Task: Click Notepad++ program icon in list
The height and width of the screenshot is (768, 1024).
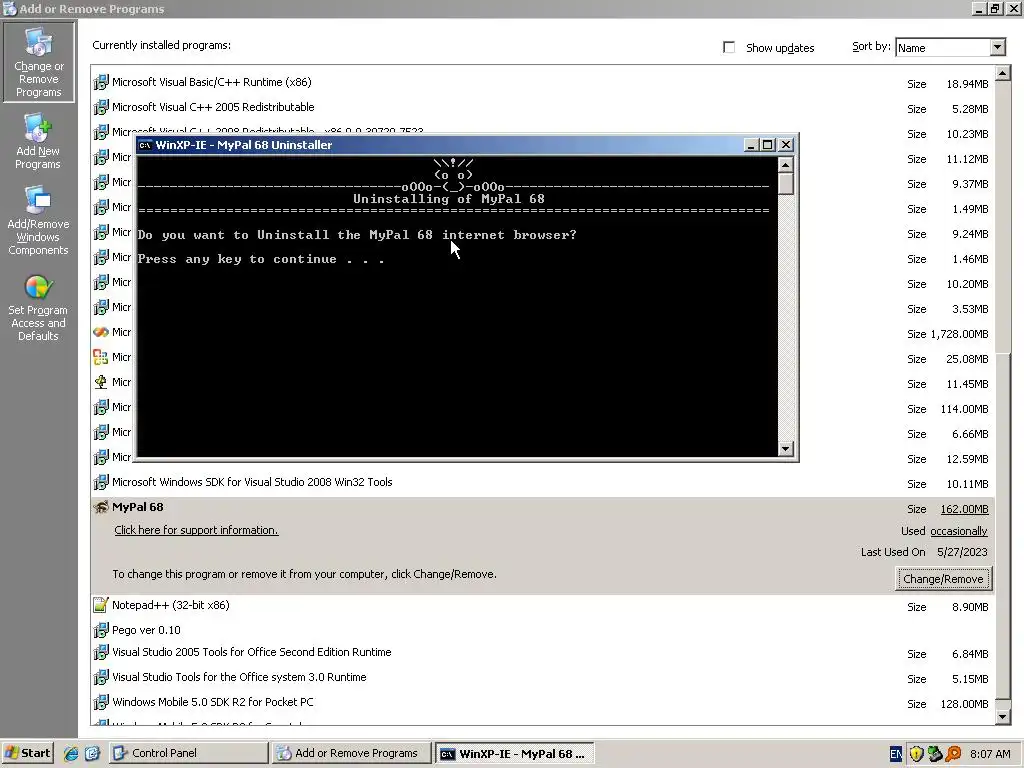Action: point(101,605)
